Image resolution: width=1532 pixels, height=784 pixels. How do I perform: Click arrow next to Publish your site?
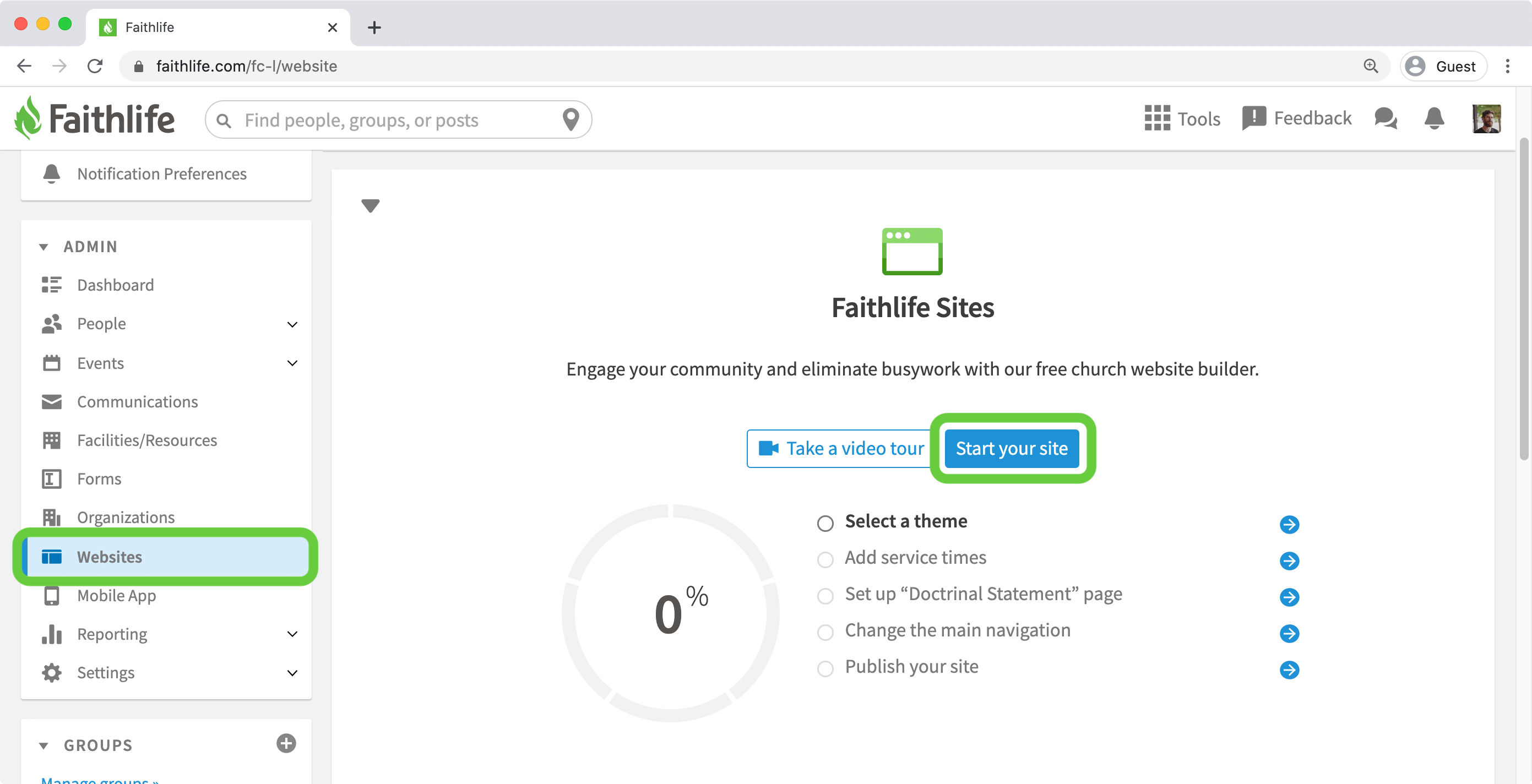1289,670
